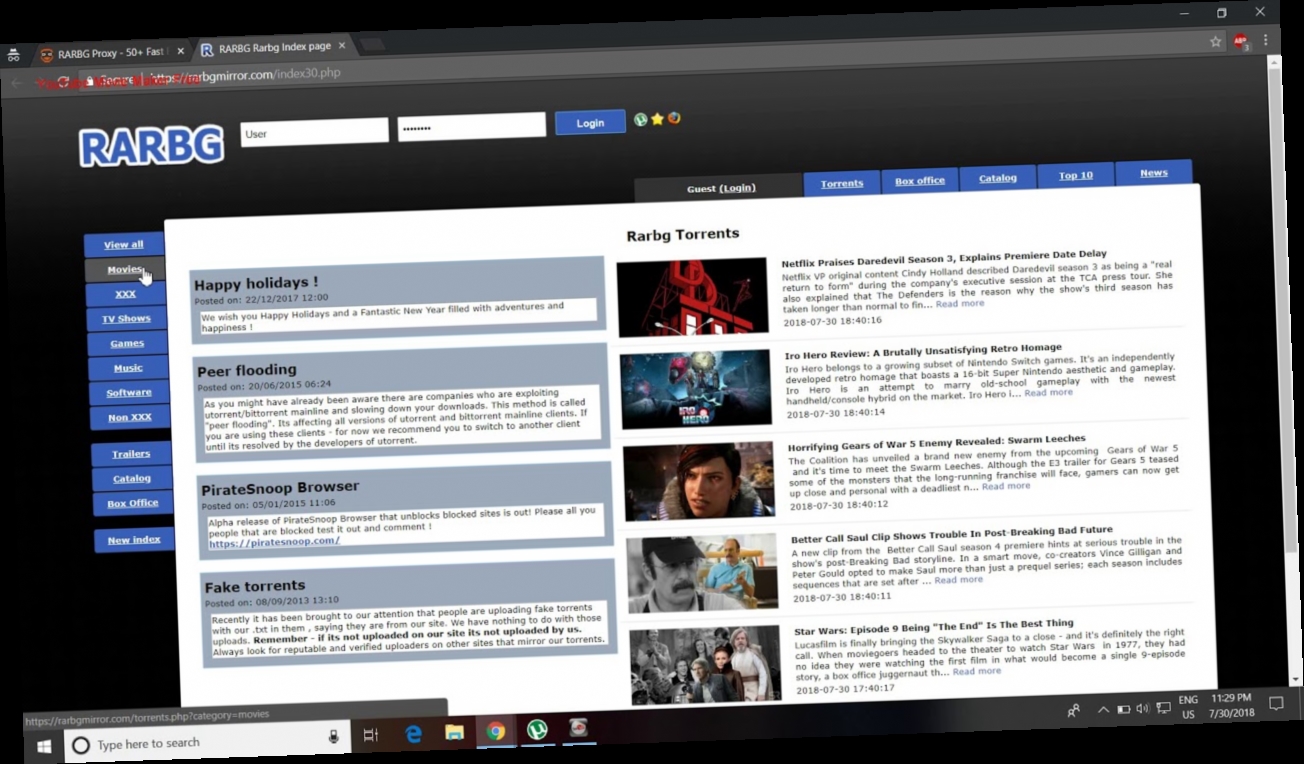Click the yellow star icon beside Login
The width and height of the screenshot is (1304, 764).
coord(657,119)
